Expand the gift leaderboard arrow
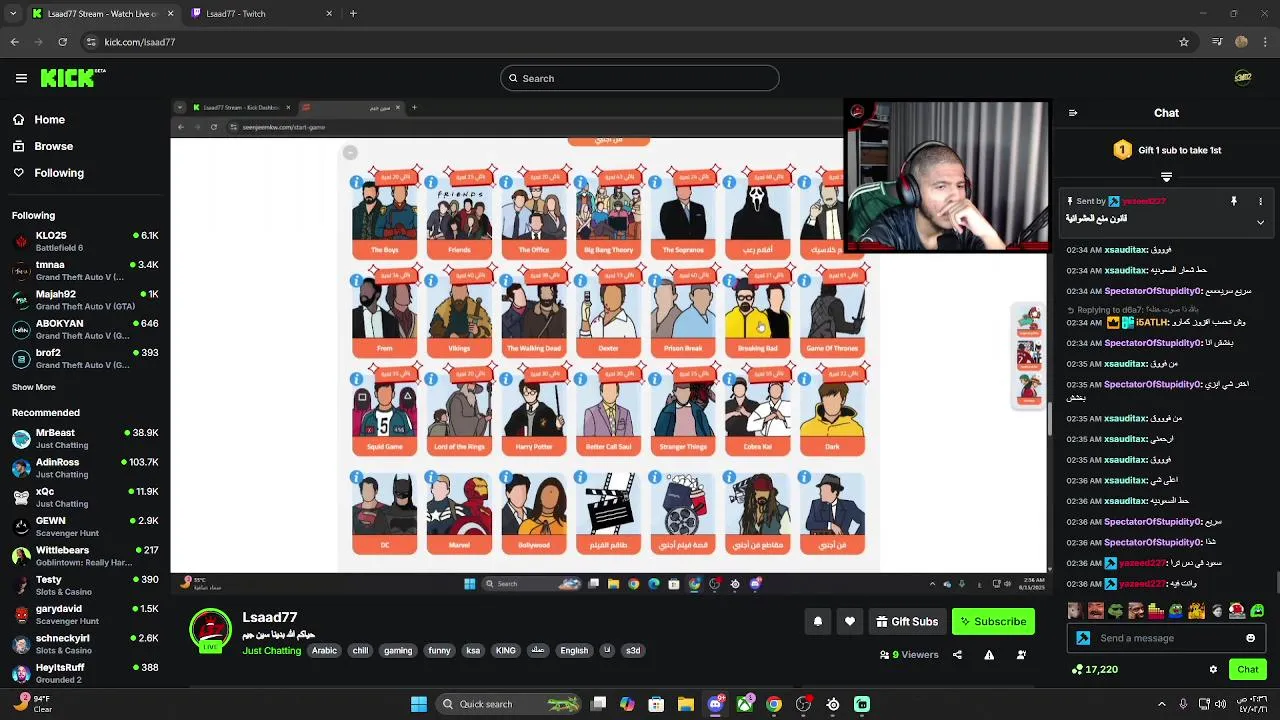The image size is (1280, 720). coord(1166,176)
